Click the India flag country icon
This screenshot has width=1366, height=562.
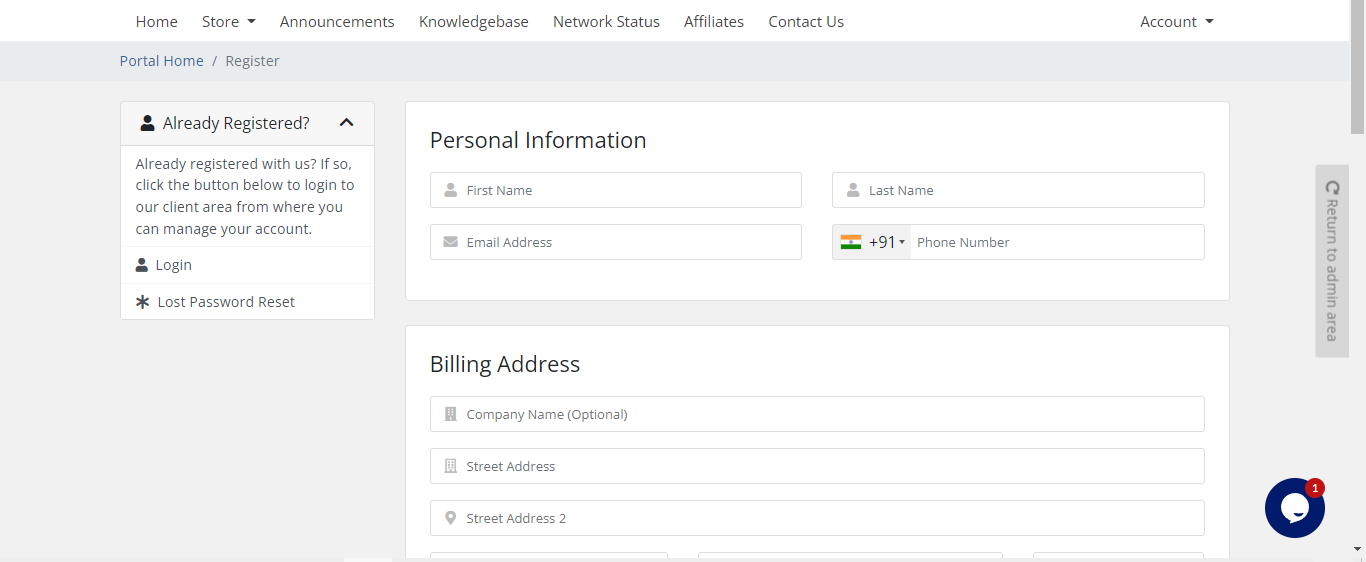(851, 242)
